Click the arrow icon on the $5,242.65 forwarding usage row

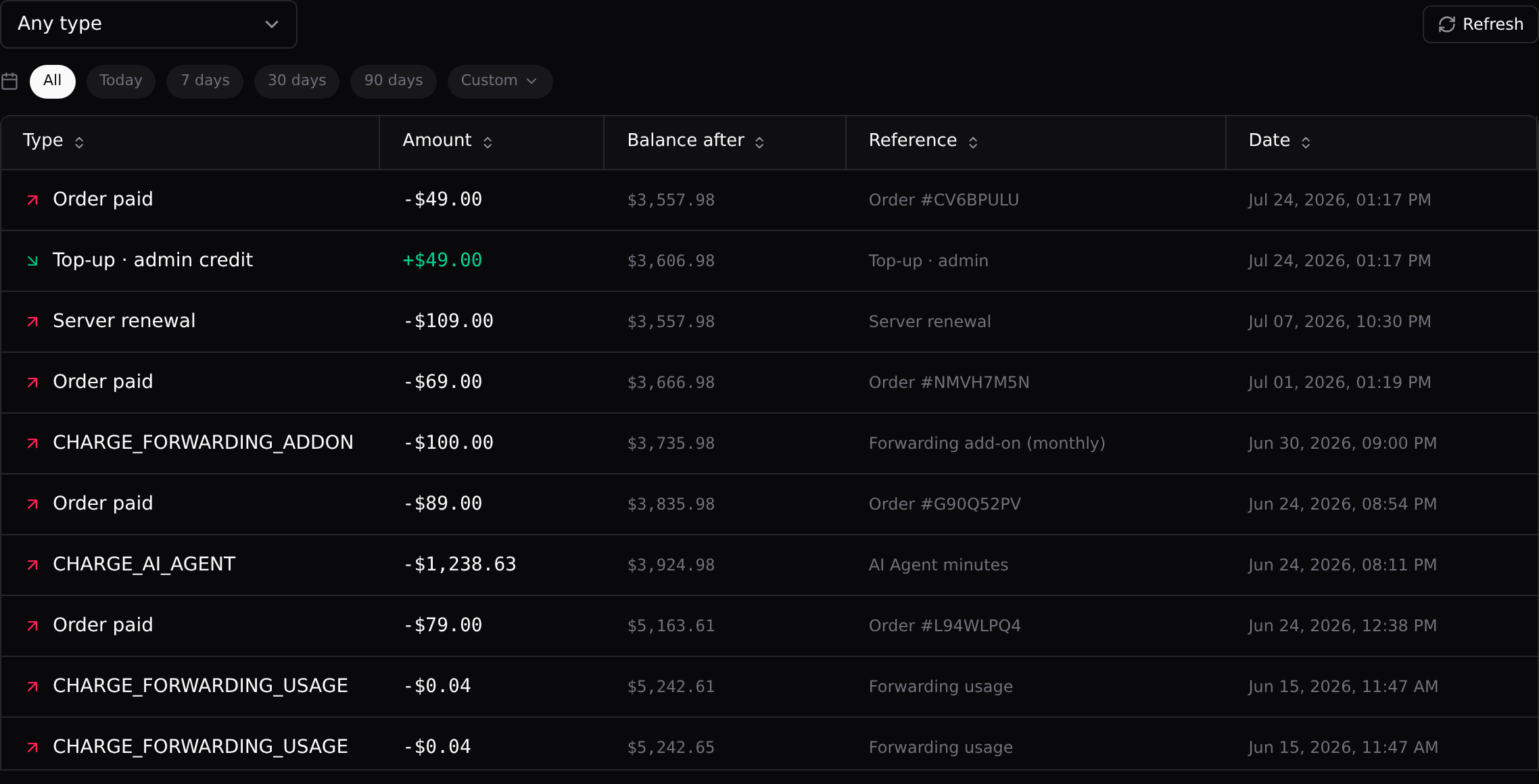[32, 748]
